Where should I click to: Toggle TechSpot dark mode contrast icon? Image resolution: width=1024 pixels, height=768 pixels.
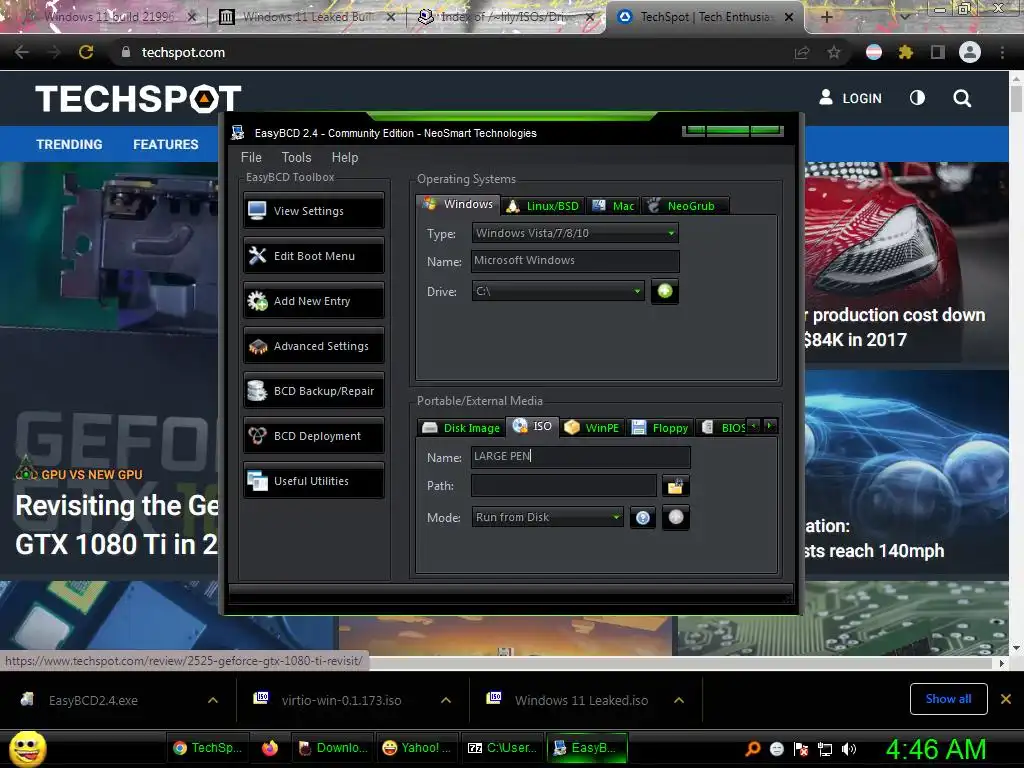coord(918,98)
